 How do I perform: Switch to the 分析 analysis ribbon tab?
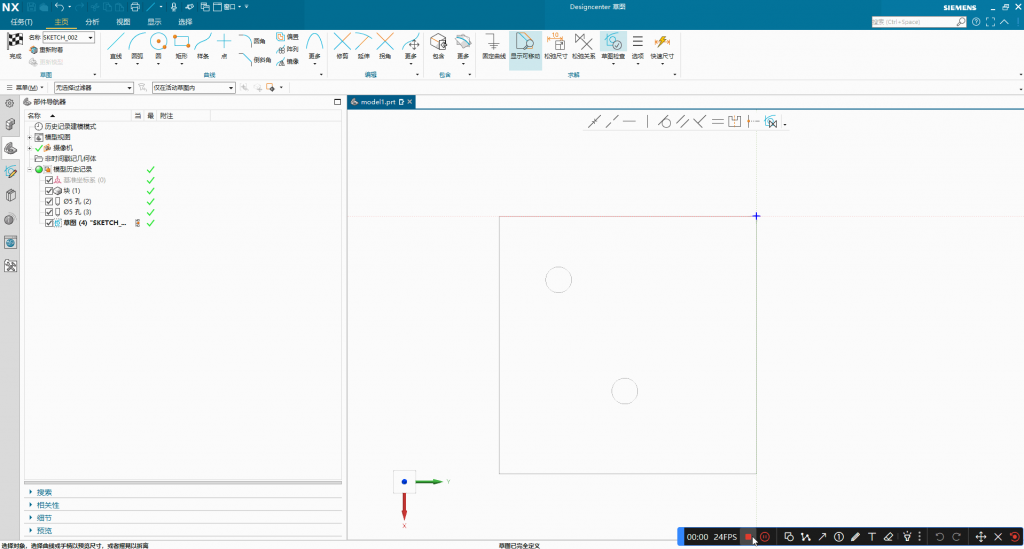[92, 22]
